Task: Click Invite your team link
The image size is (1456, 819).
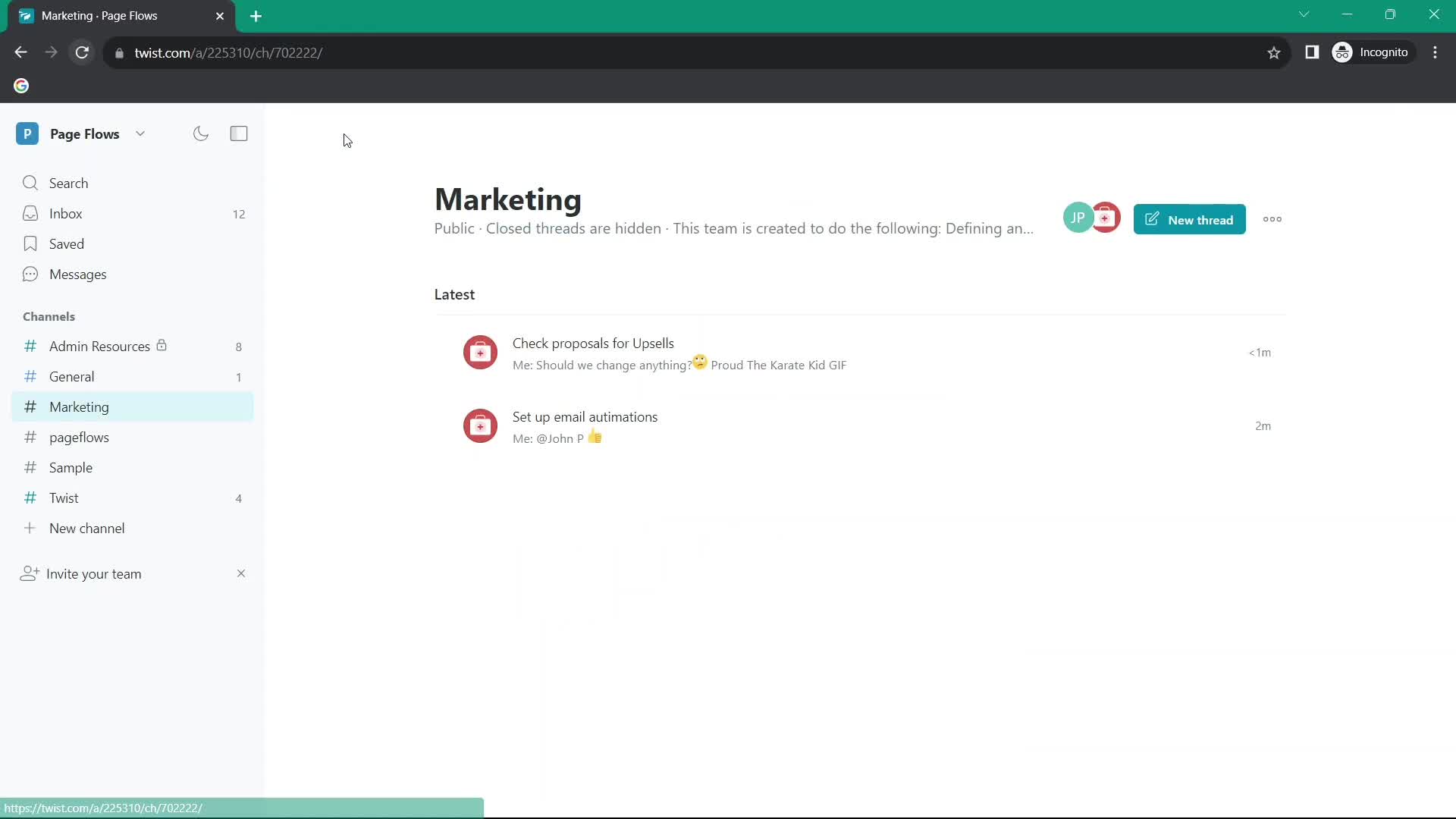Action: 94,573
